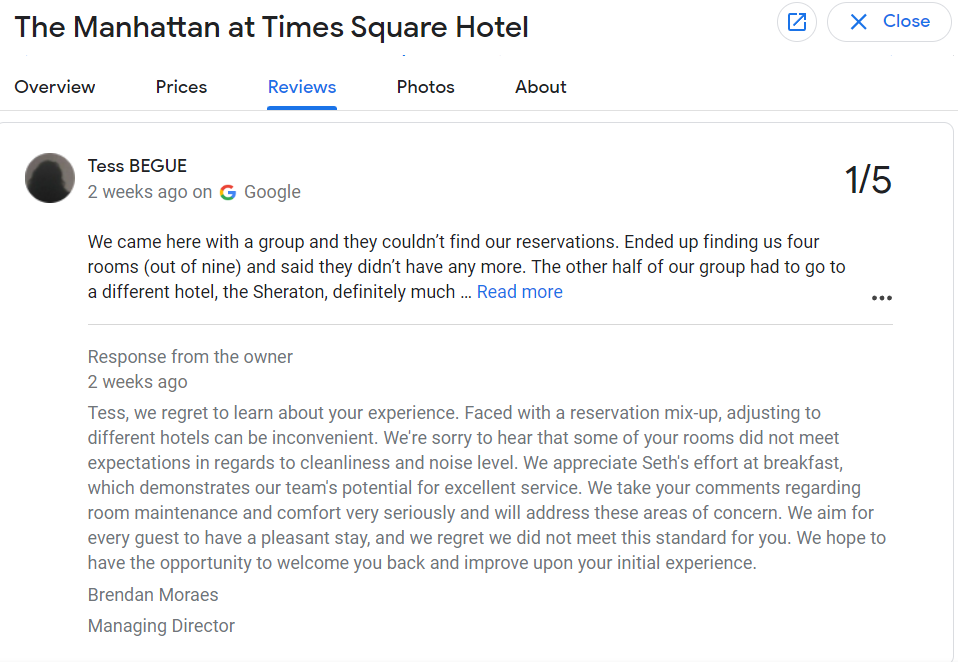Click the Close text label
This screenshot has width=958, height=662.
point(907,21)
